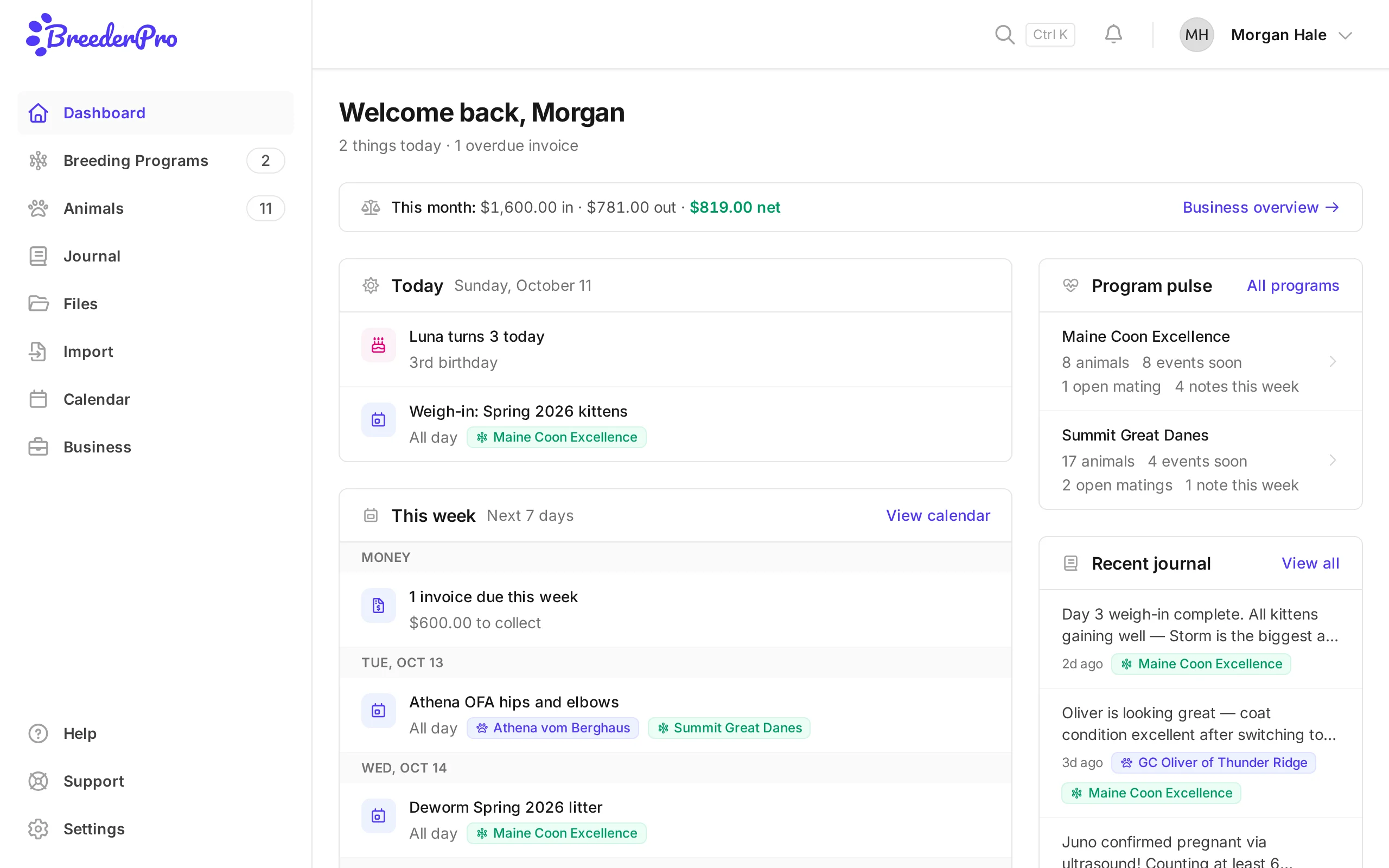The height and width of the screenshot is (868, 1389).
Task: Select Dashboard in the sidebar
Action: tap(156, 113)
